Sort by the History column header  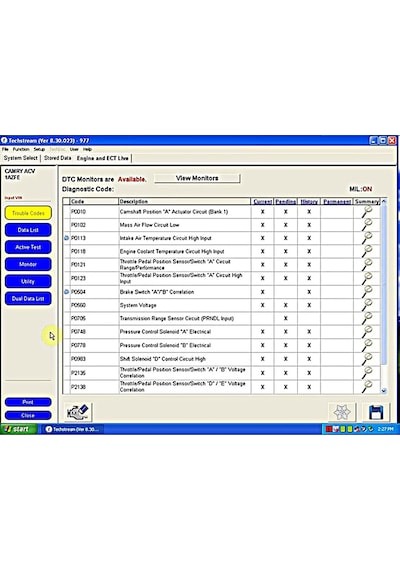click(x=309, y=201)
